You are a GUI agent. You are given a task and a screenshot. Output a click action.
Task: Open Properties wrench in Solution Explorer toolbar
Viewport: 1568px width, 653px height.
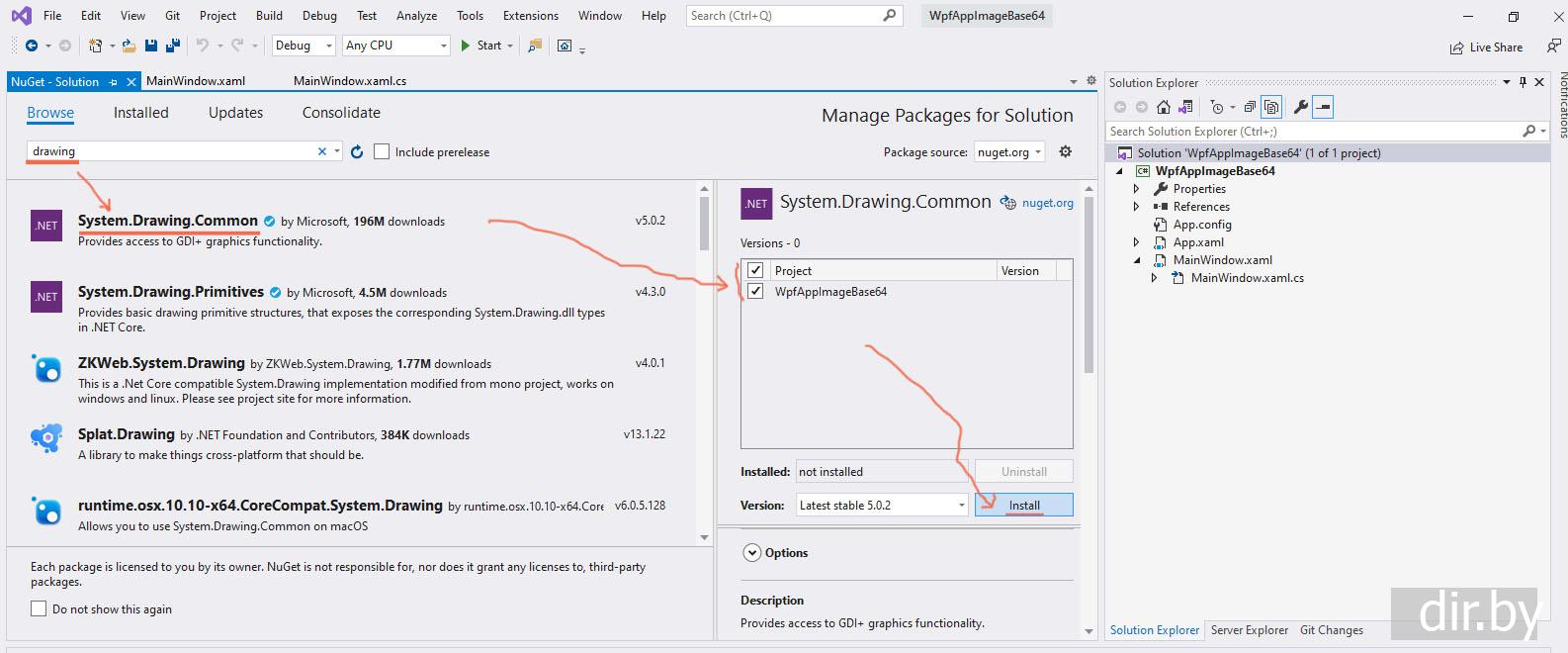click(1301, 107)
